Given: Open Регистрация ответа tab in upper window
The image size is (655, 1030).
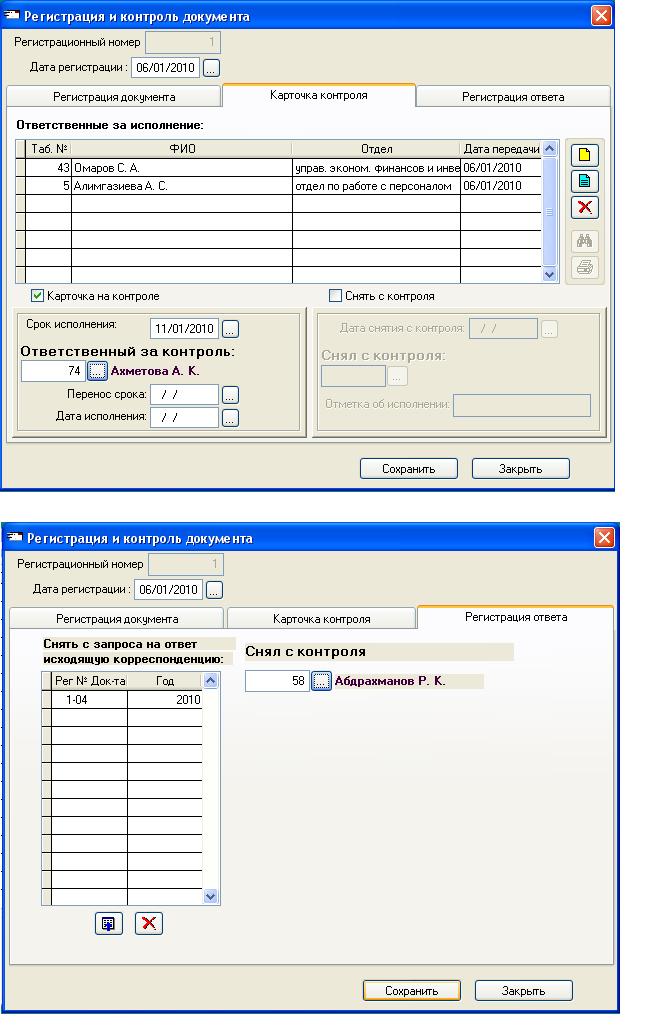Looking at the screenshot, I should pyautogui.click(x=513, y=97).
